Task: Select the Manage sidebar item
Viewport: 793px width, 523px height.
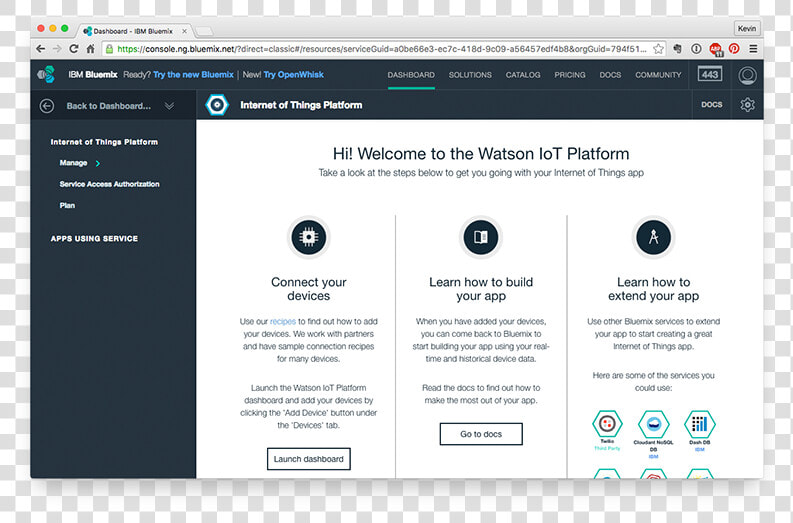Action: tap(73, 163)
